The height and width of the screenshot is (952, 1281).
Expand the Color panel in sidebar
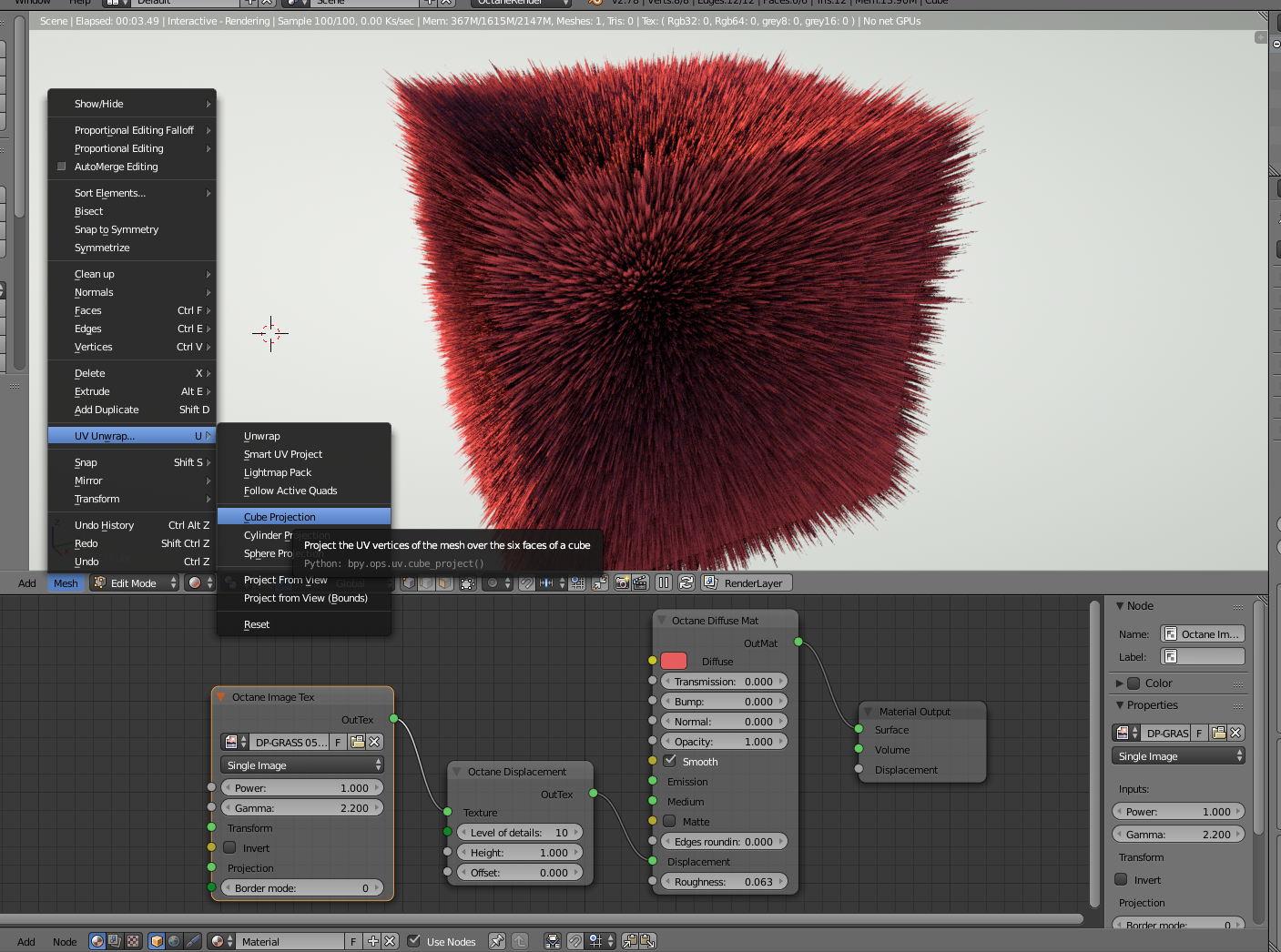tap(1158, 683)
